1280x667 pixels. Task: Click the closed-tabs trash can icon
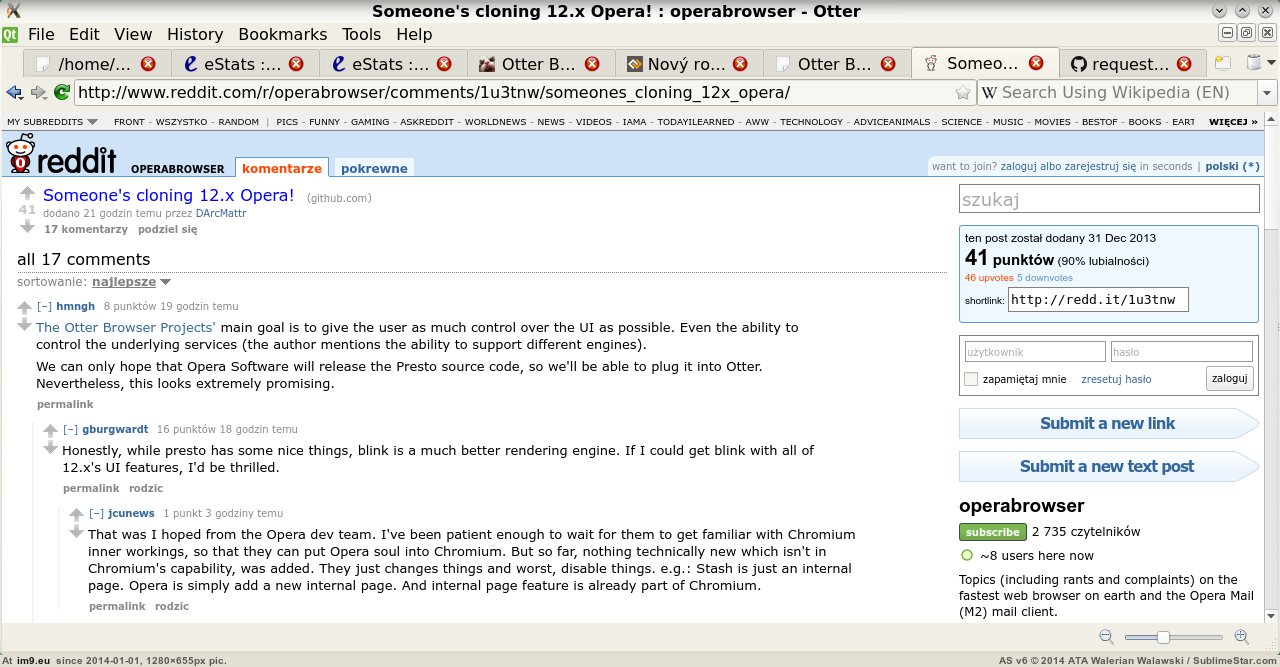[x=1255, y=64]
